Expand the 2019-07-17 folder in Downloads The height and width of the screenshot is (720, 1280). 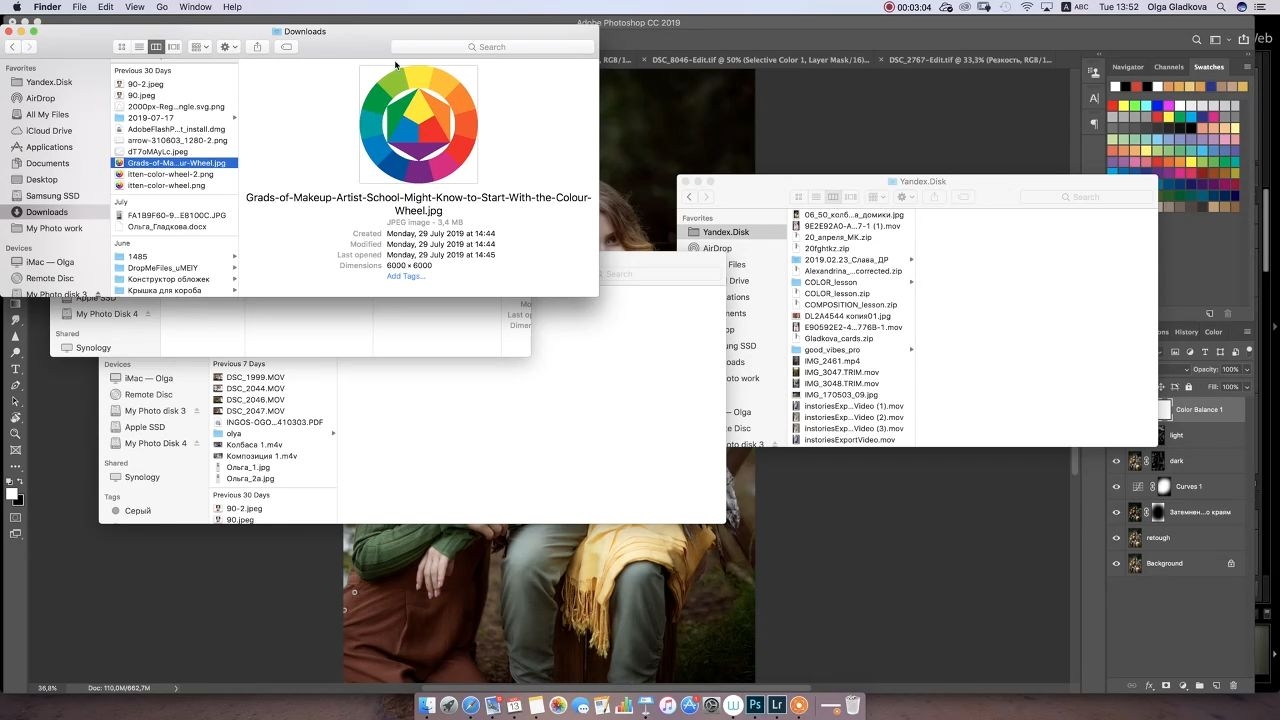pyautogui.click(x=235, y=118)
